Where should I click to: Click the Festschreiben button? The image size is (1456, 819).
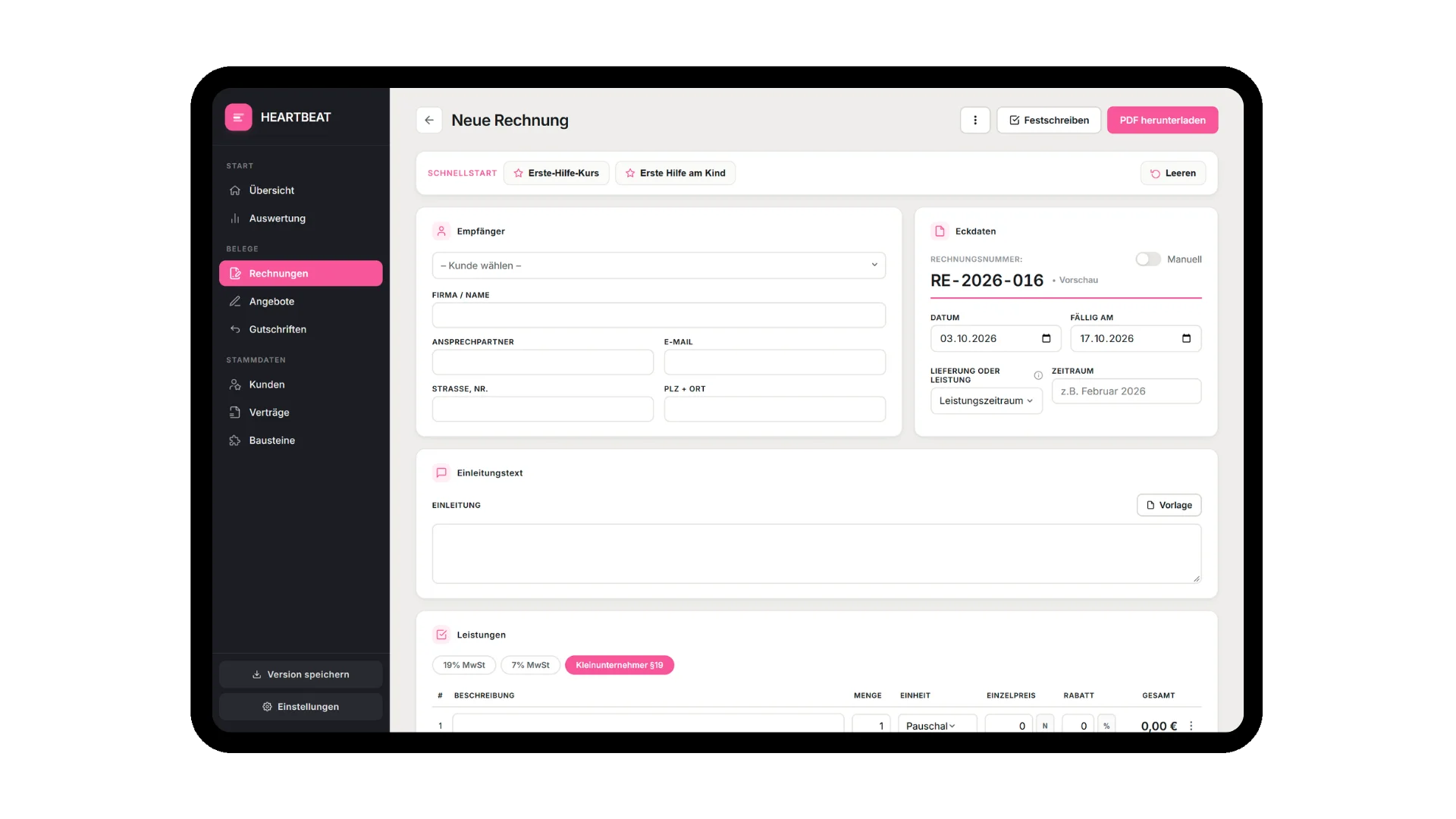[x=1049, y=120]
